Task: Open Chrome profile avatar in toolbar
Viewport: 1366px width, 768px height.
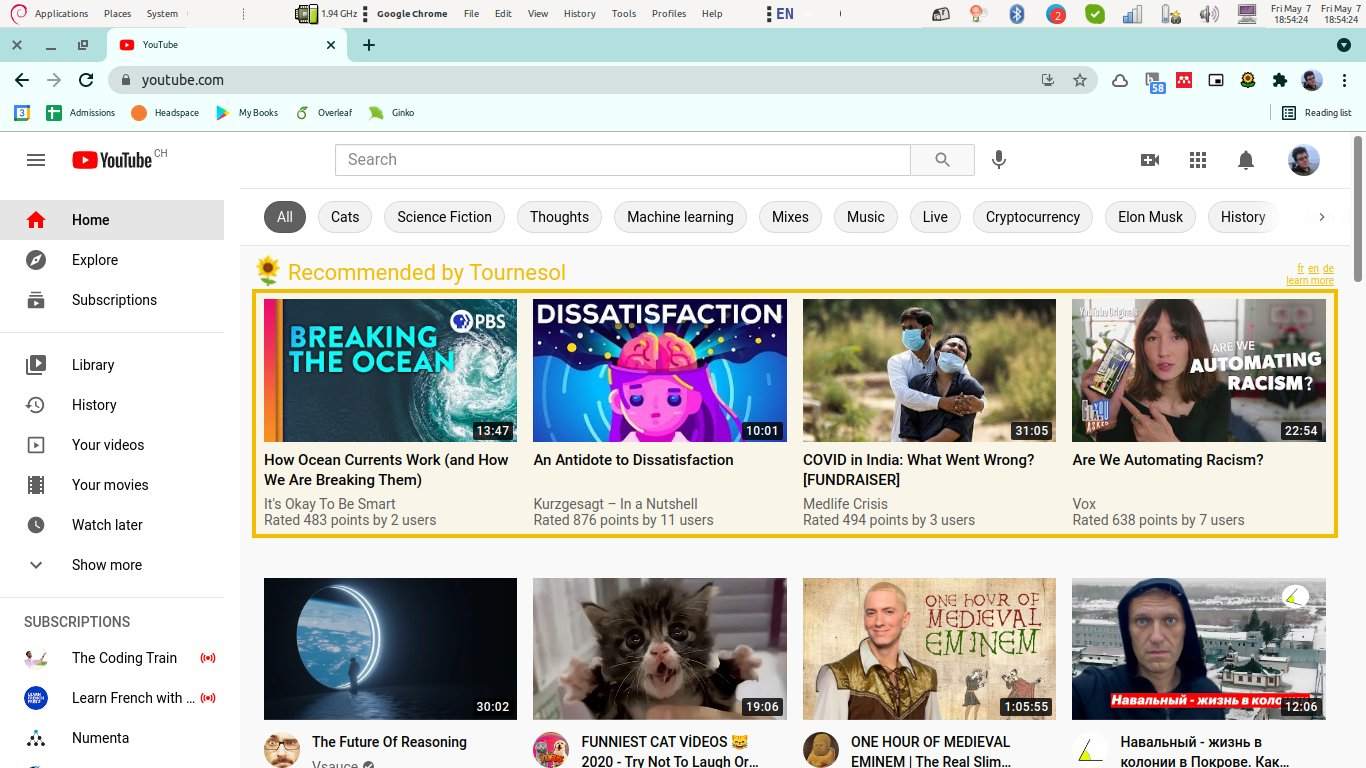Action: (x=1312, y=80)
